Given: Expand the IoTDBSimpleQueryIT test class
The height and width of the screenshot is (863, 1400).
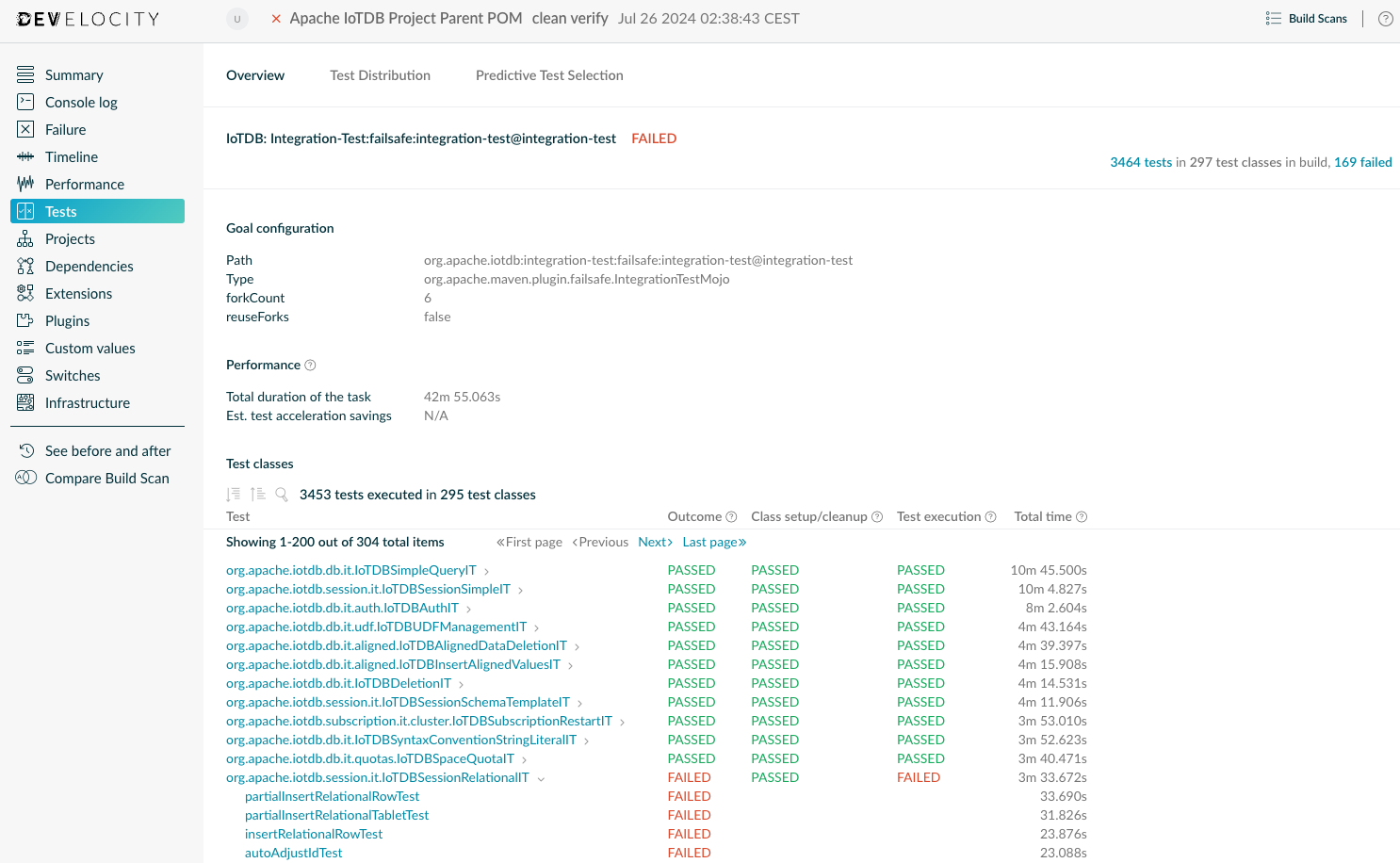Looking at the screenshot, I should 486,570.
